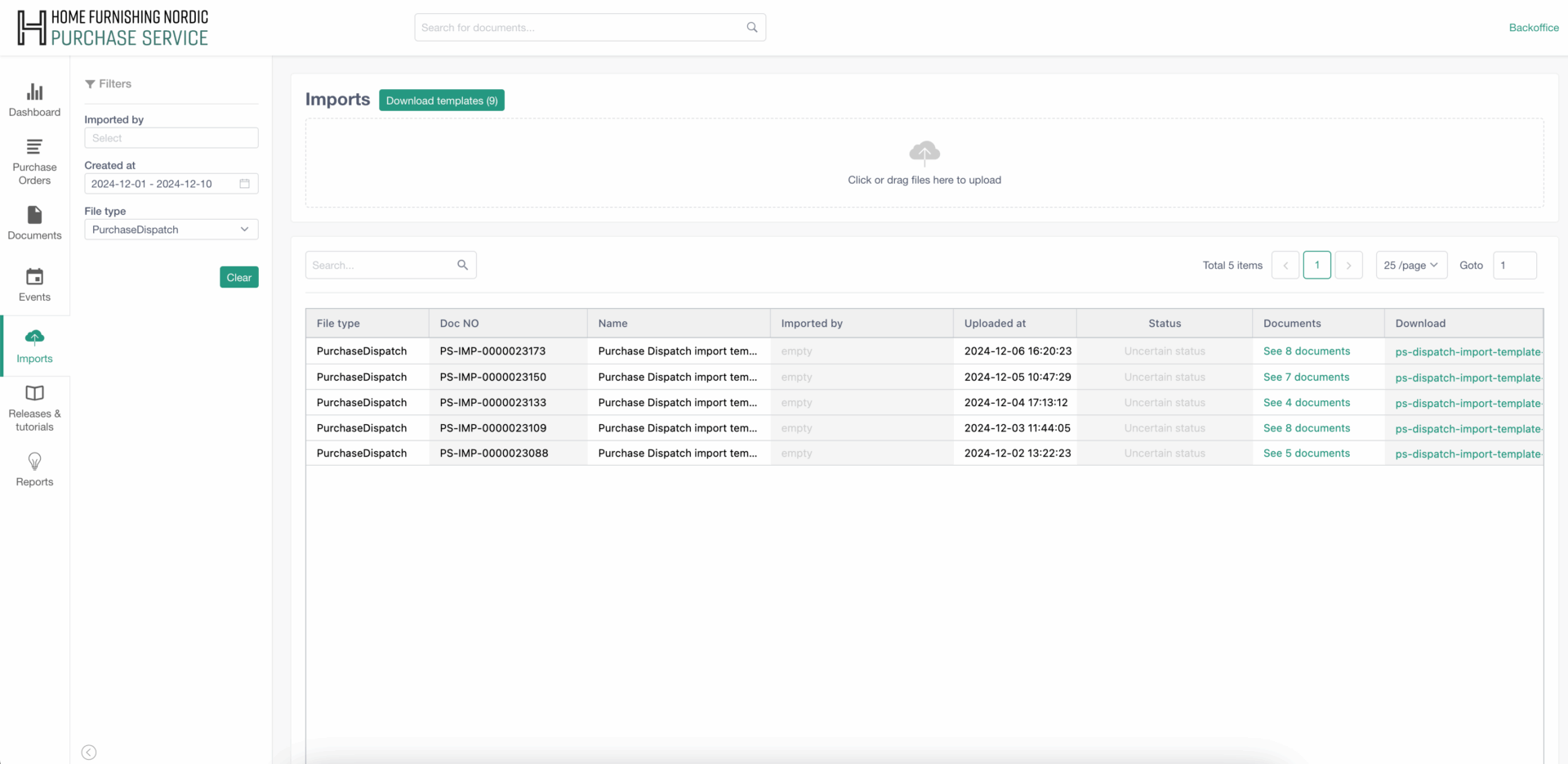Click the Goto page number field
Screen dimensions: 1568x764
[1515, 265]
